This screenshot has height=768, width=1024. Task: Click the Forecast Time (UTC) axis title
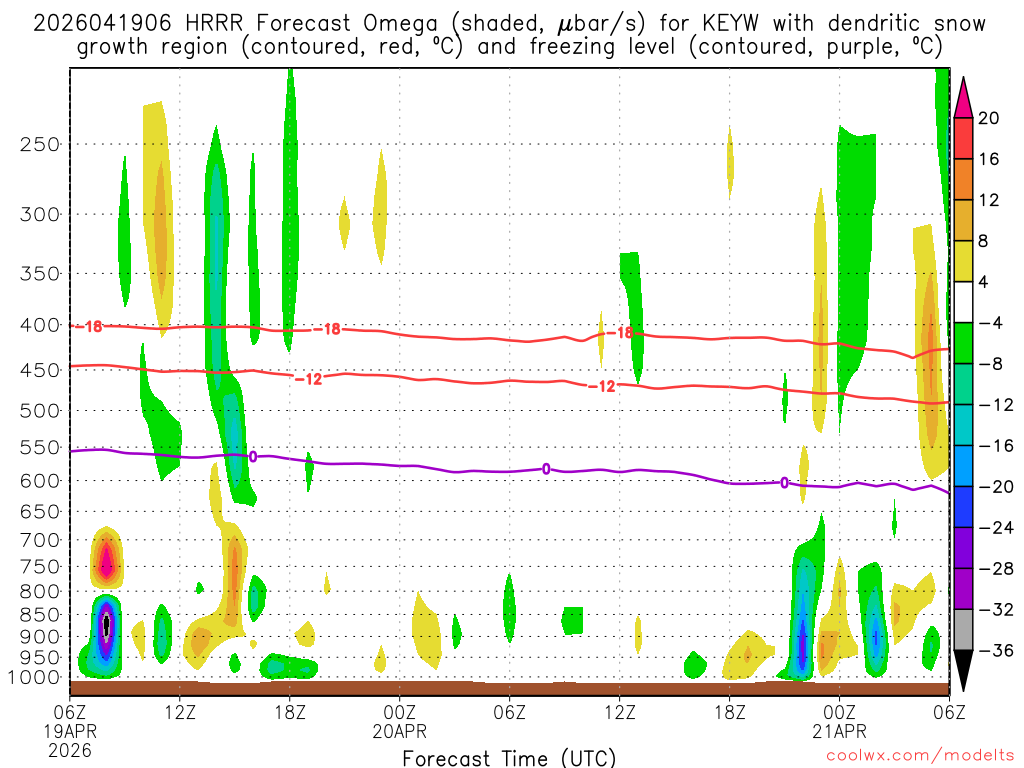coord(509,758)
